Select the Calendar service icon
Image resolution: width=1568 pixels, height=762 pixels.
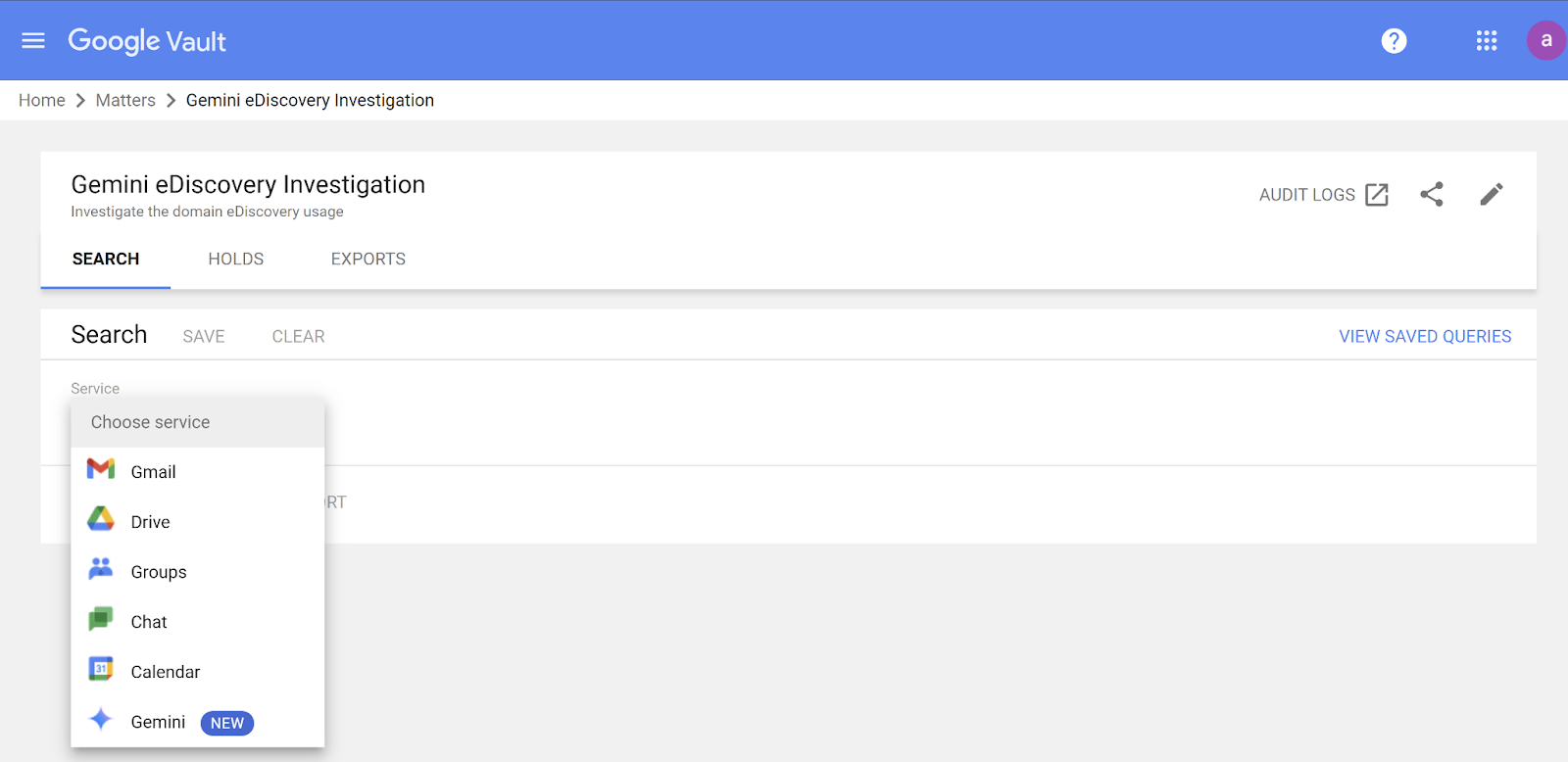pos(100,670)
